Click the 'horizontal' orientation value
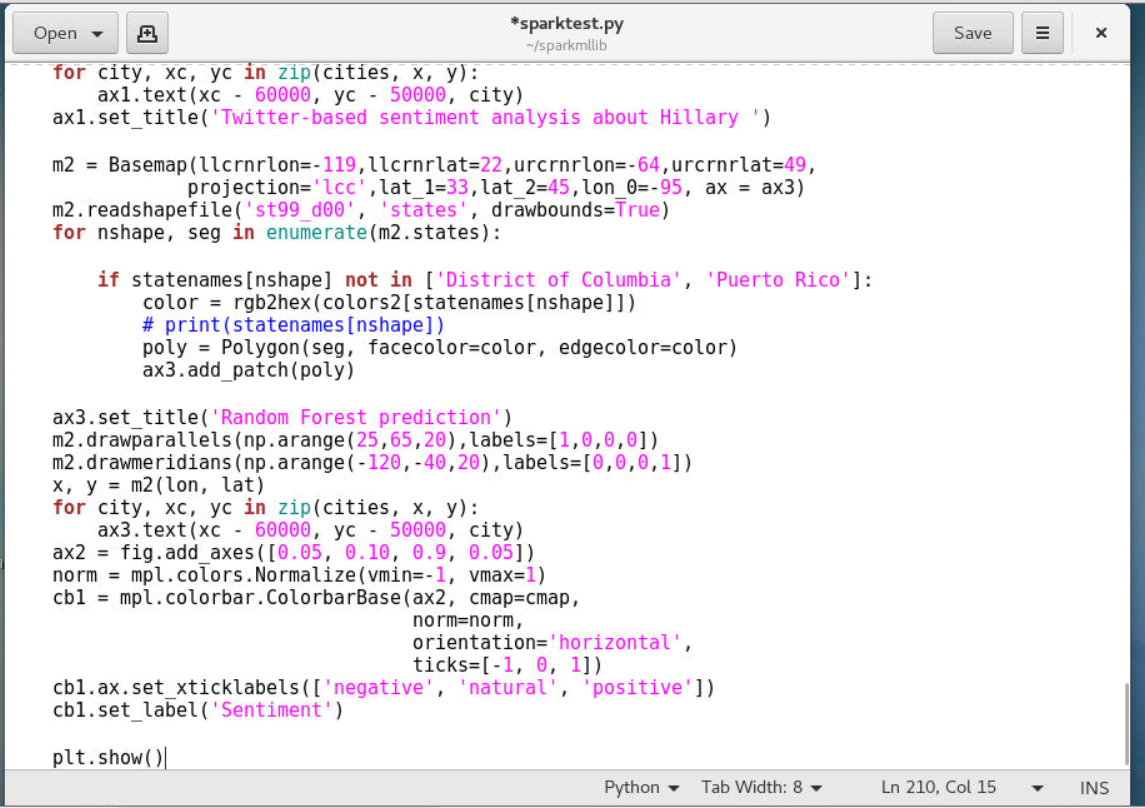 pos(614,642)
